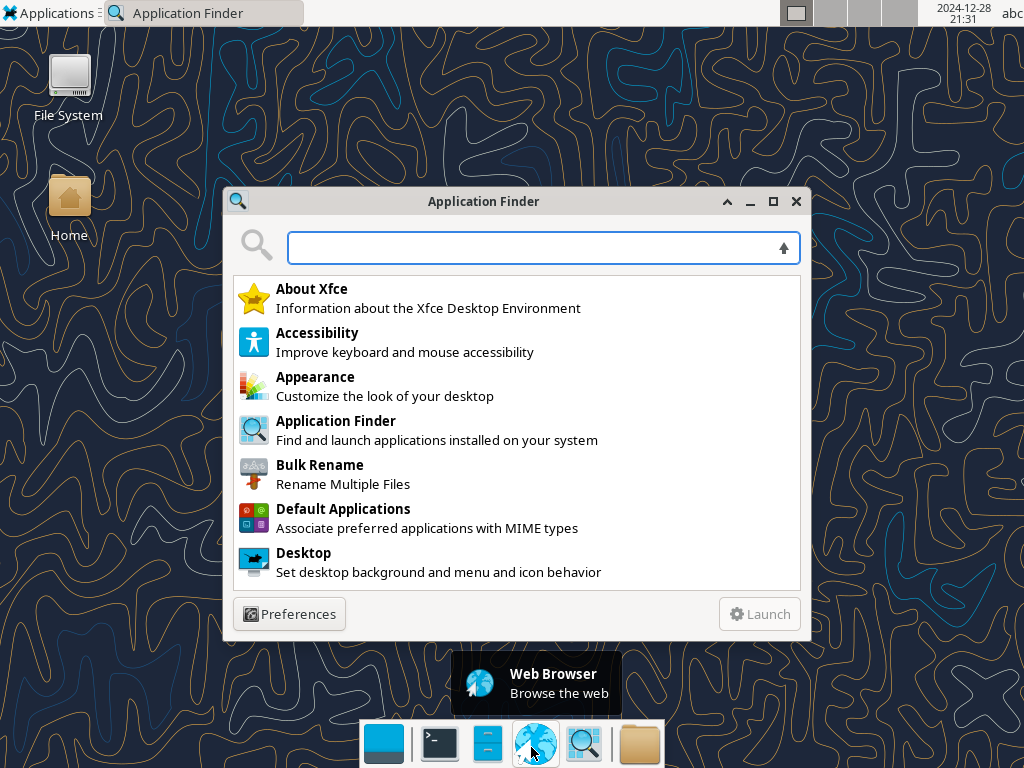Select the 'About Xfce' entry title
Viewport: 1024px width, 768px height.
point(312,289)
